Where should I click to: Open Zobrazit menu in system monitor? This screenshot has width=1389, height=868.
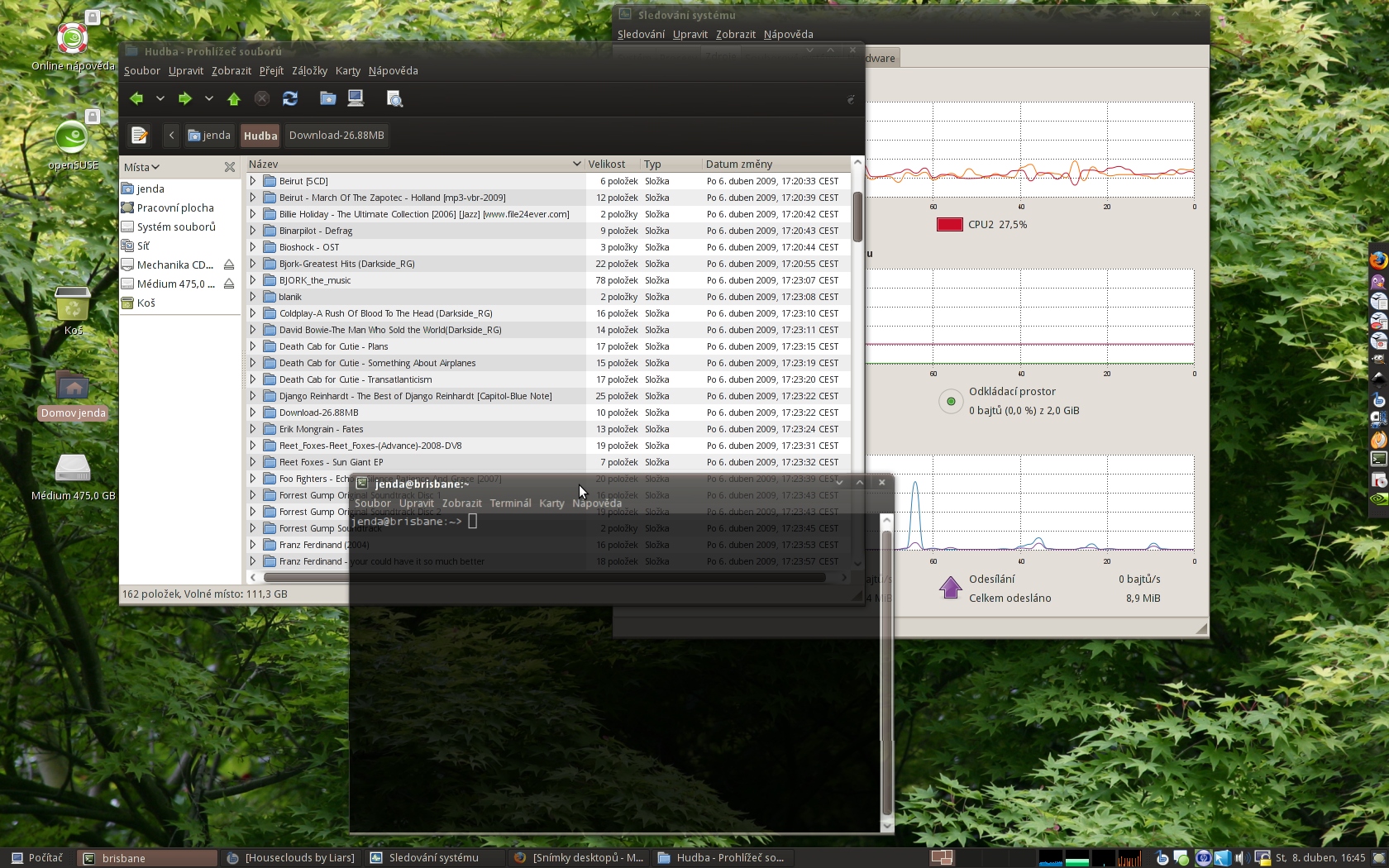[736, 34]
